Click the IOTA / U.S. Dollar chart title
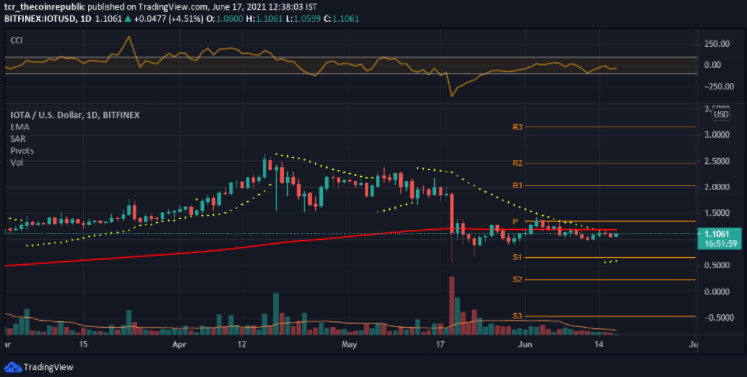The width and height of the screenshot is (747, 377). pos(75,115)
